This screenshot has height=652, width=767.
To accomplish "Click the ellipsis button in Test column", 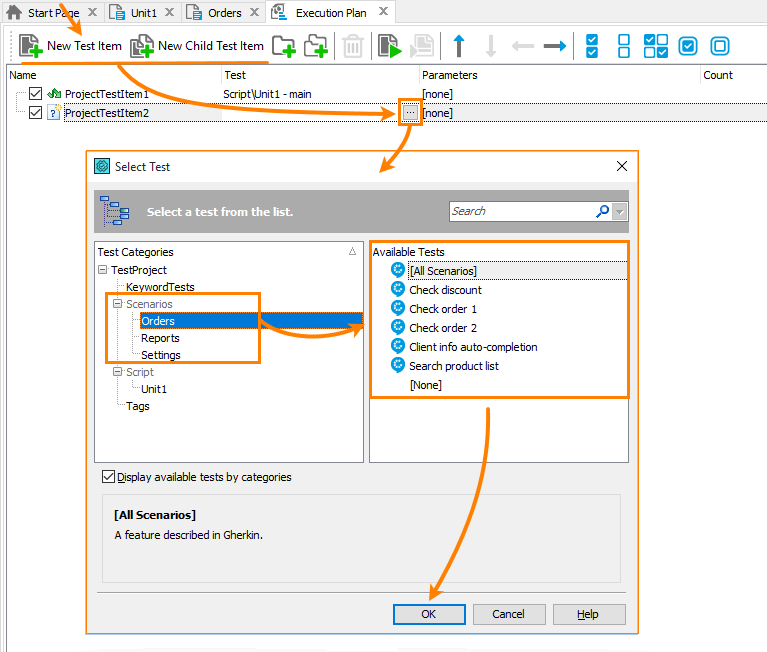I will [x=410, y=113].
